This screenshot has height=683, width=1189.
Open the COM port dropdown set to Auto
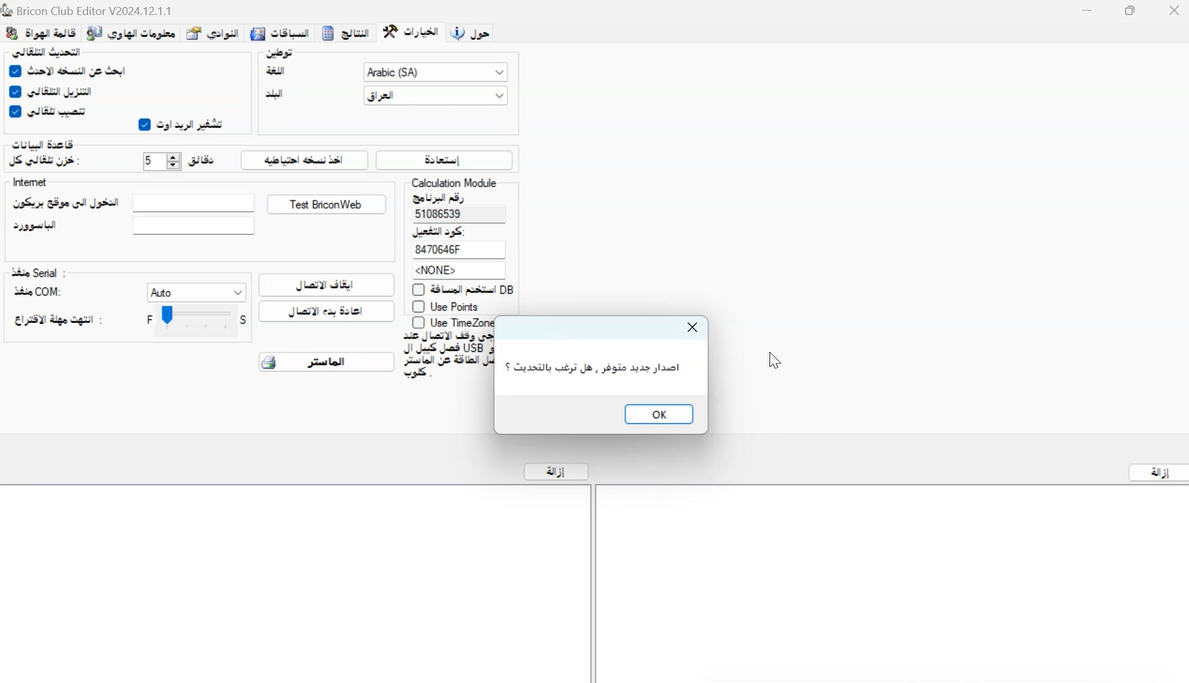tap(196, 292)
